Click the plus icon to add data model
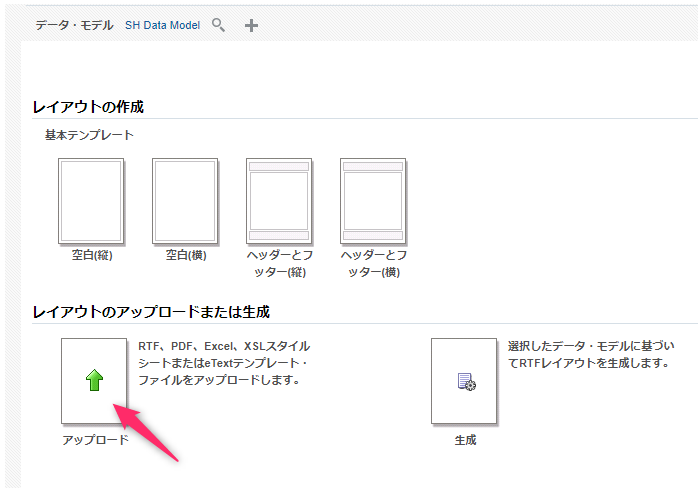The image size is (698, 488). coord(252,25)
